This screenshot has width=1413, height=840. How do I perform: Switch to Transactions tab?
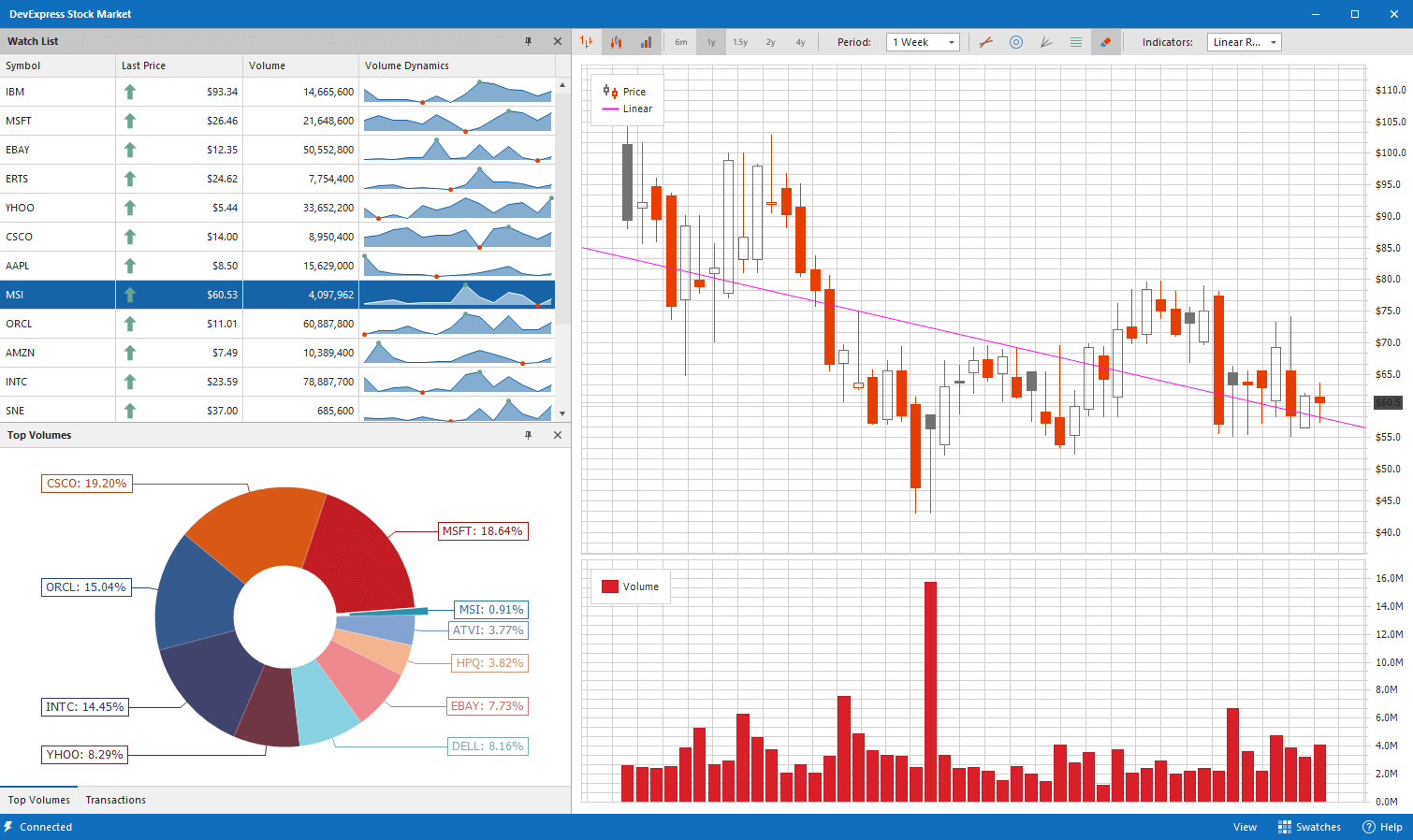pos(116,800)
